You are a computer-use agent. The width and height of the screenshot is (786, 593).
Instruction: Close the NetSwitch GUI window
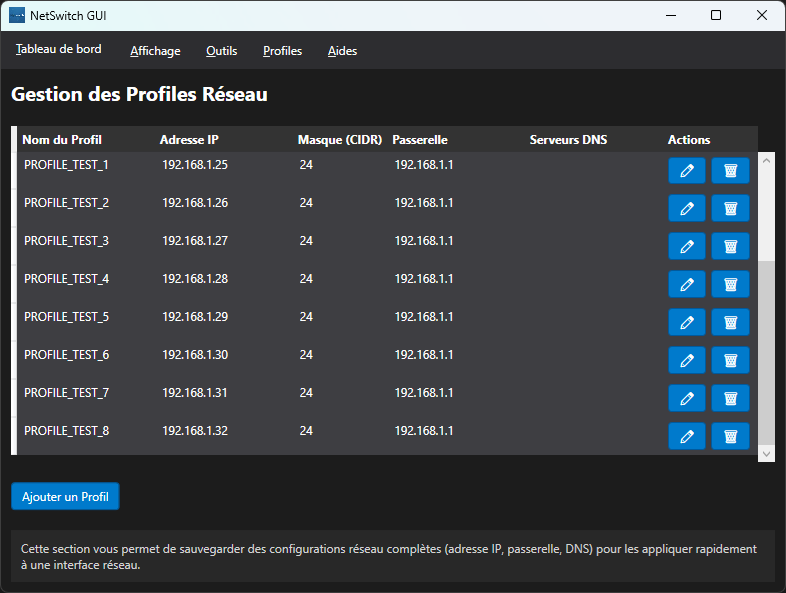762,16
